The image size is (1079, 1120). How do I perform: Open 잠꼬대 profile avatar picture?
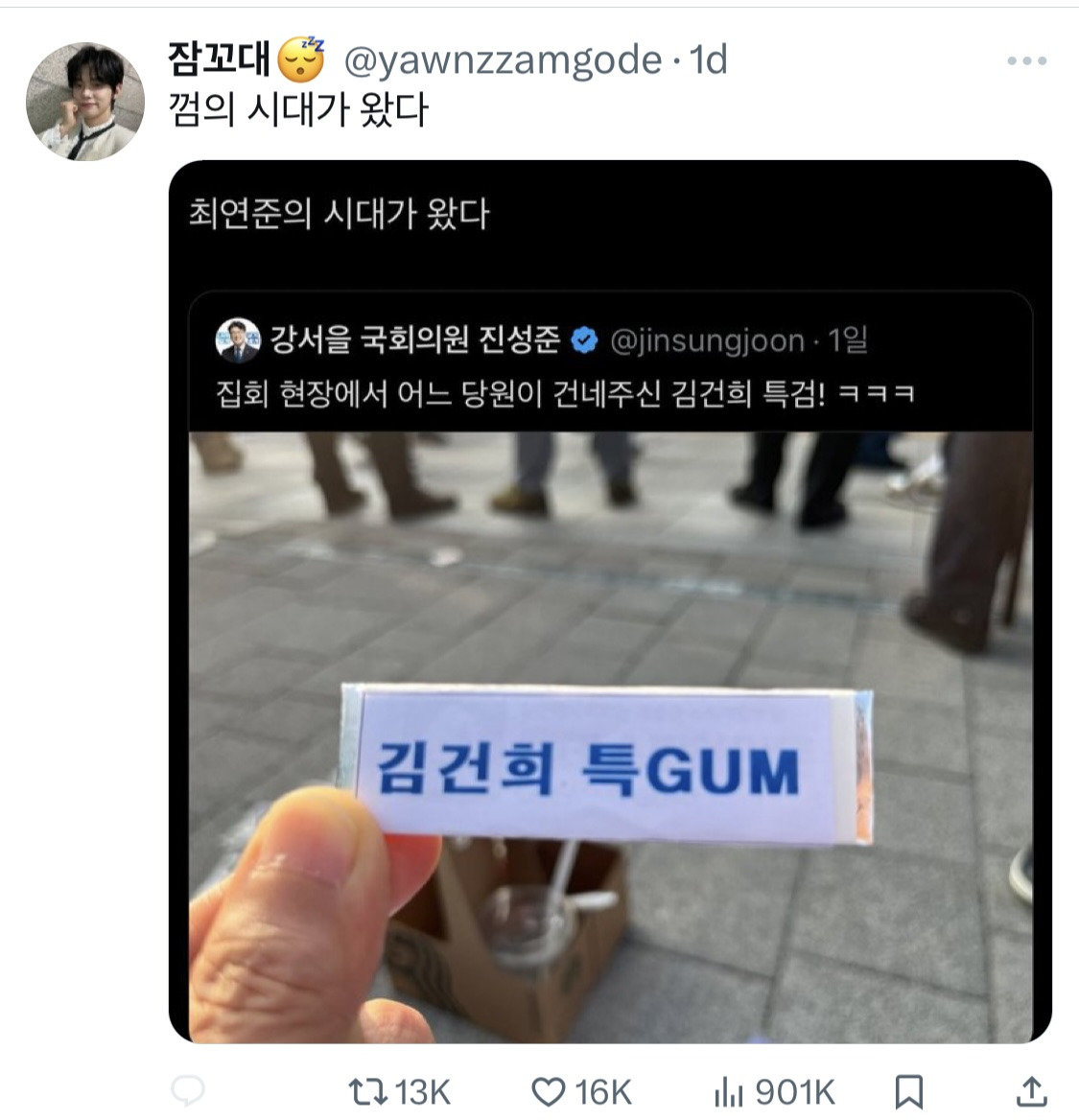click(x=85, y=102)
